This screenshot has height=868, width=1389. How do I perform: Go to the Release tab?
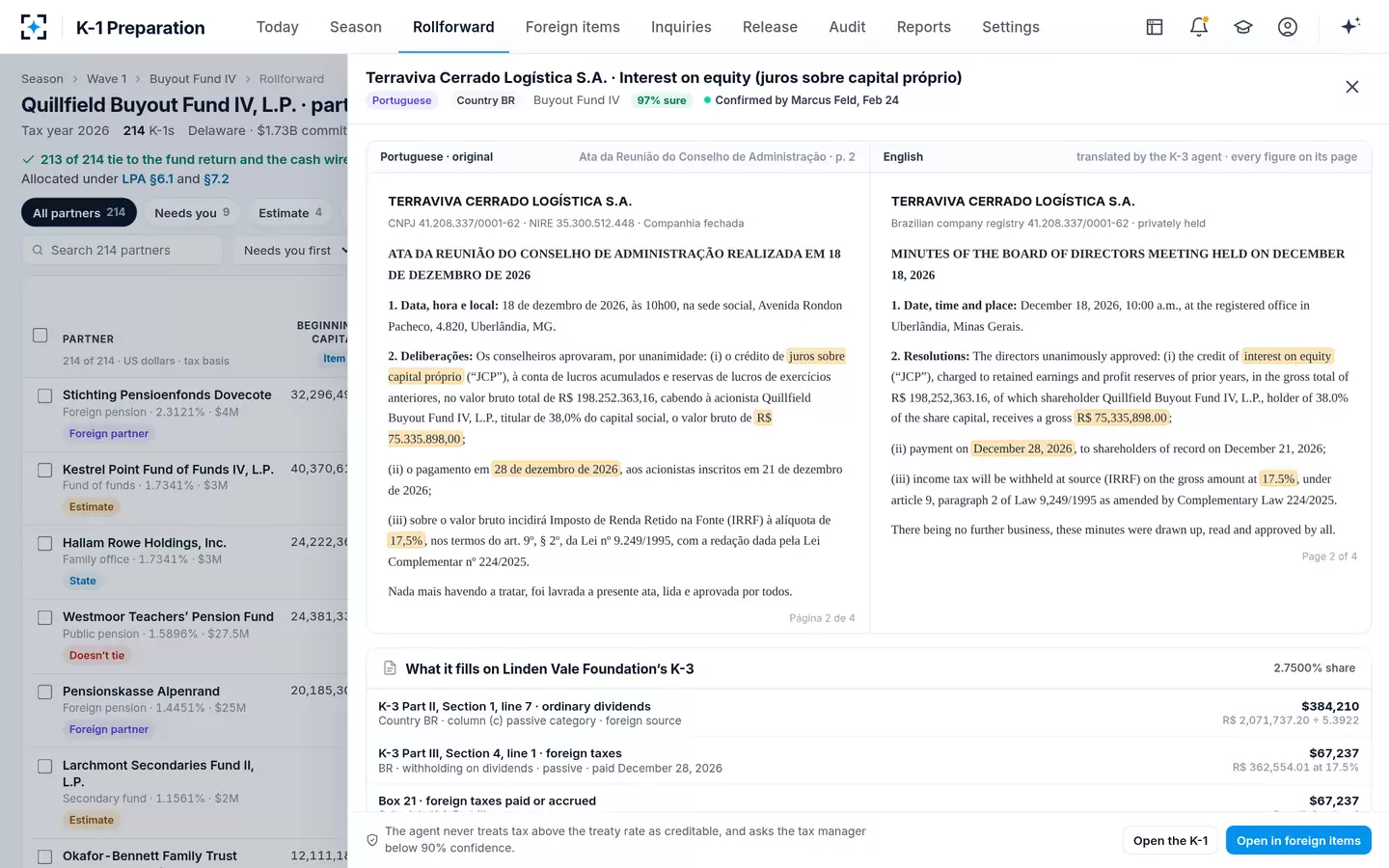pyautogui.click(x=770, y=27)
